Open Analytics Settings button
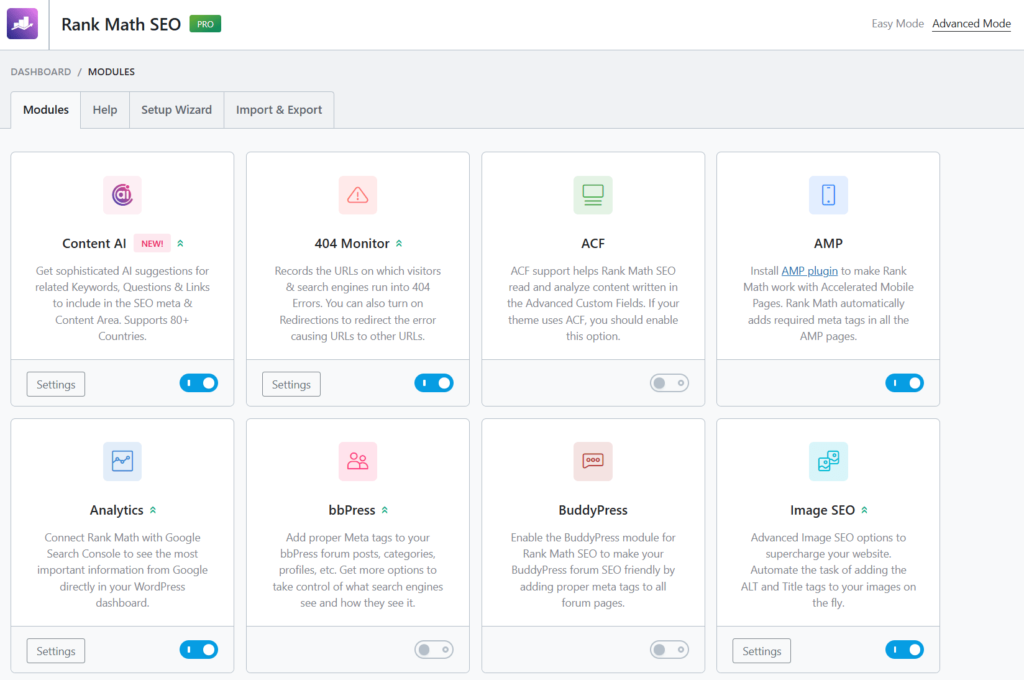 pos(56,651)
